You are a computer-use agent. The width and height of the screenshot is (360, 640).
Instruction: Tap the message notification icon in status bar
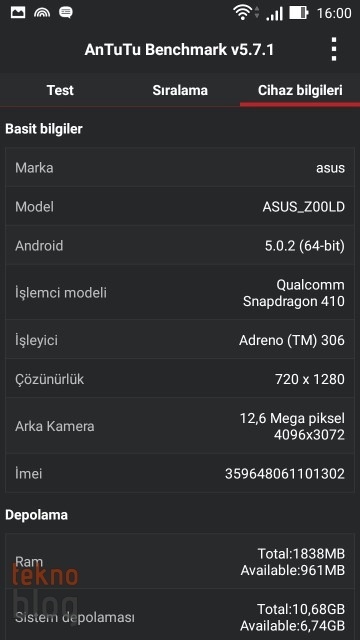point(65,13)
